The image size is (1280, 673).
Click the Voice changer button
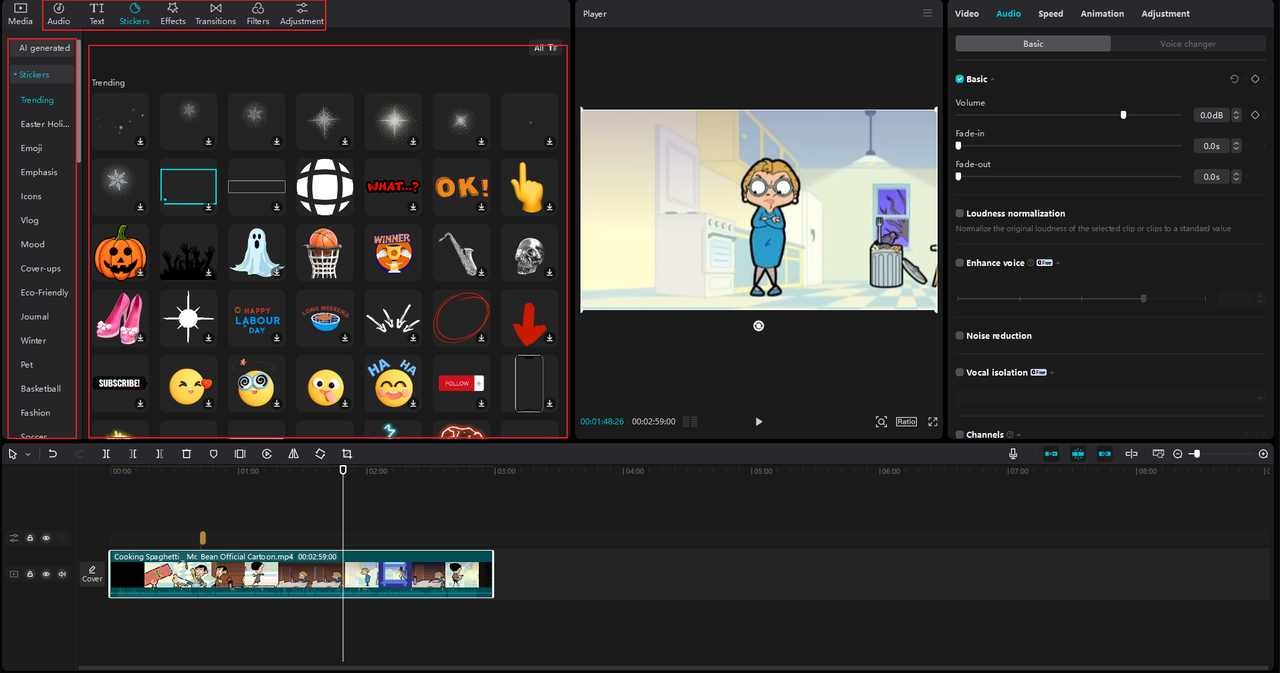(x=1188, y=44)
